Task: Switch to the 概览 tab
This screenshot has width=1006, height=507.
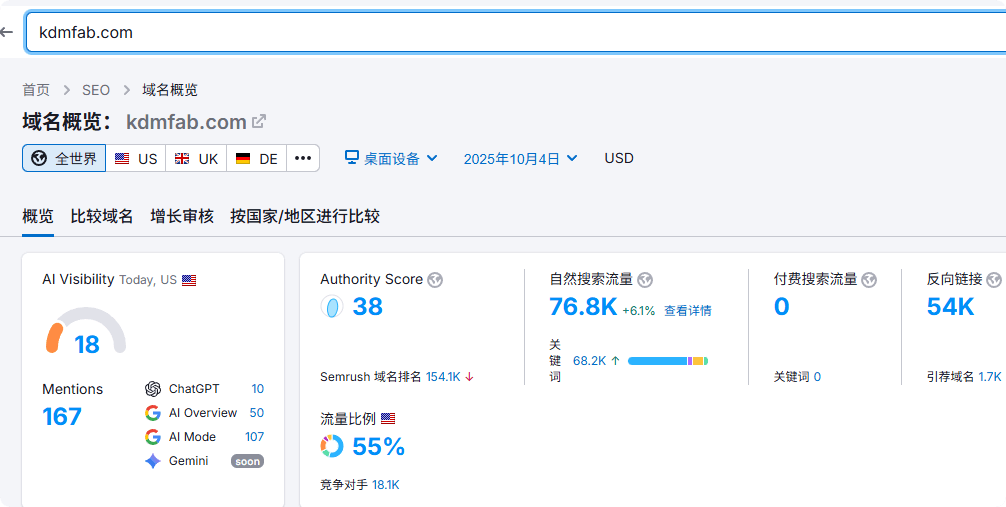Action: (x=38, y=216)
